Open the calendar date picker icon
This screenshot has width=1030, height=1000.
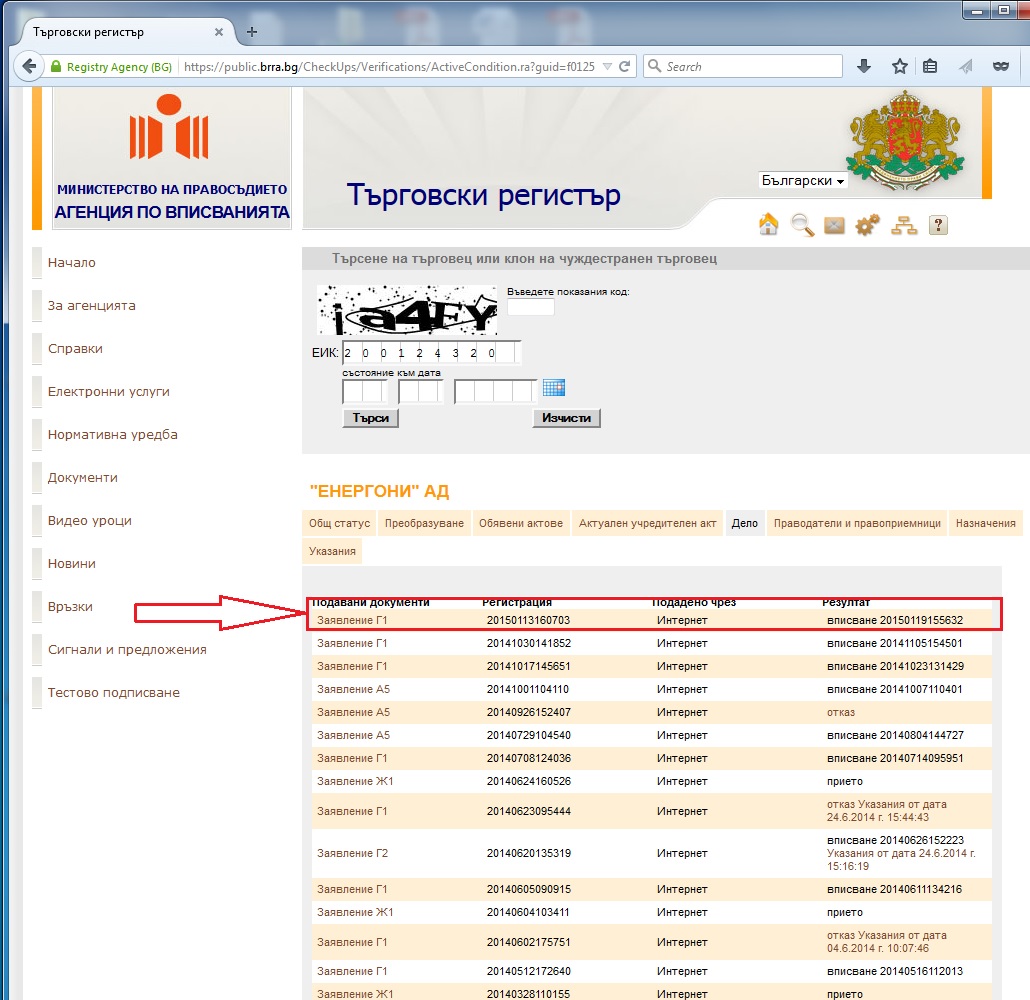click(x=554, y=388)
